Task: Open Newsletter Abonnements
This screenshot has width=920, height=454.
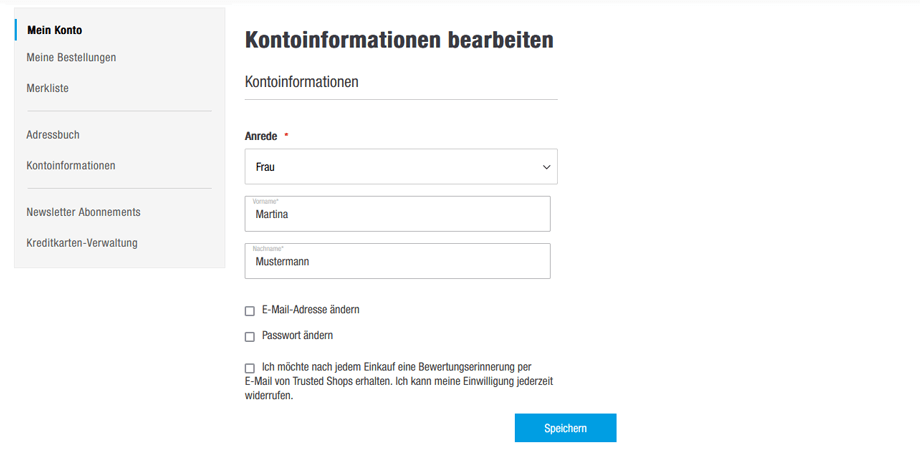Action: pos(83,212)
